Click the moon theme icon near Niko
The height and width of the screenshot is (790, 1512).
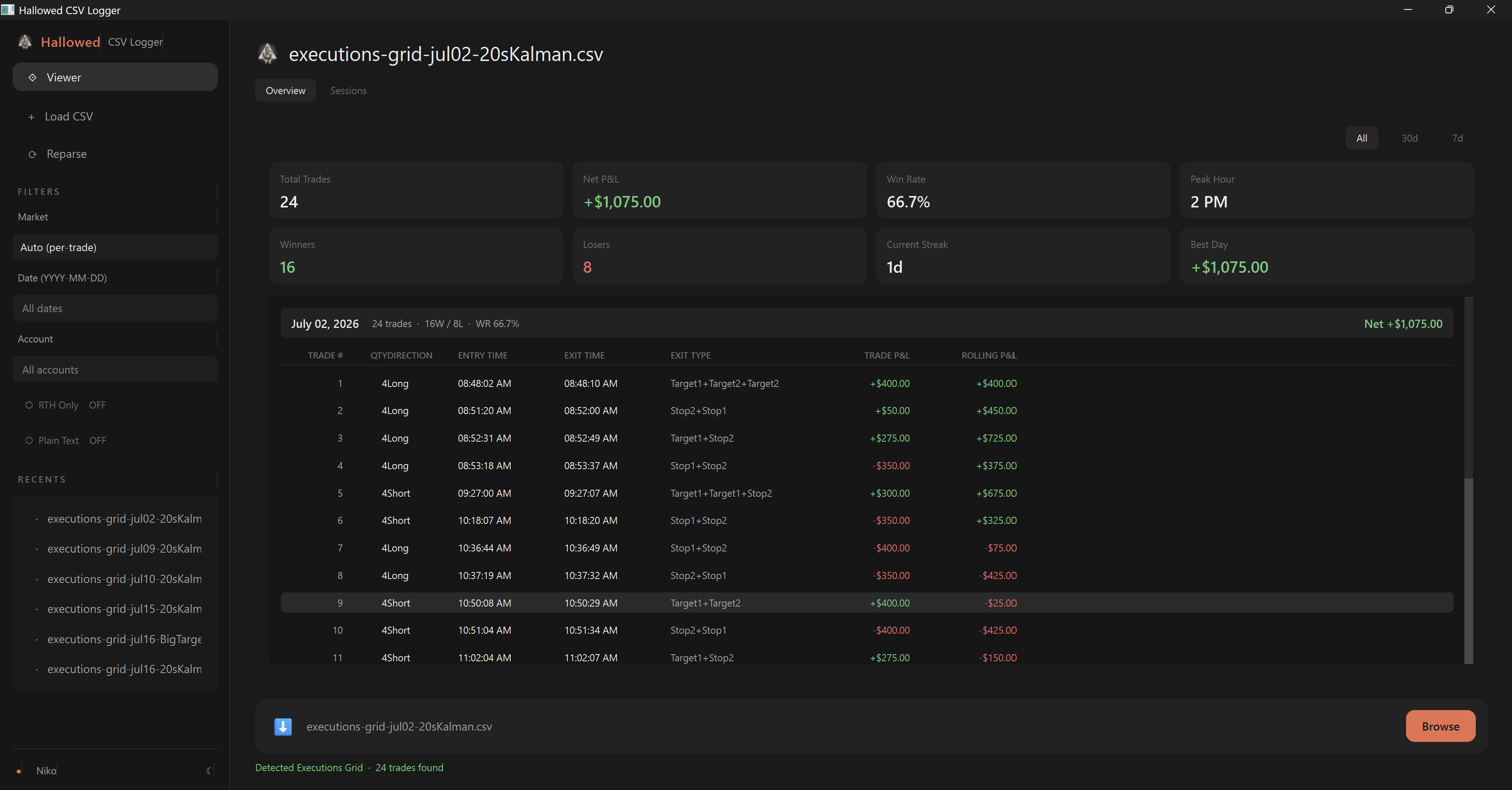pos(209,771)
